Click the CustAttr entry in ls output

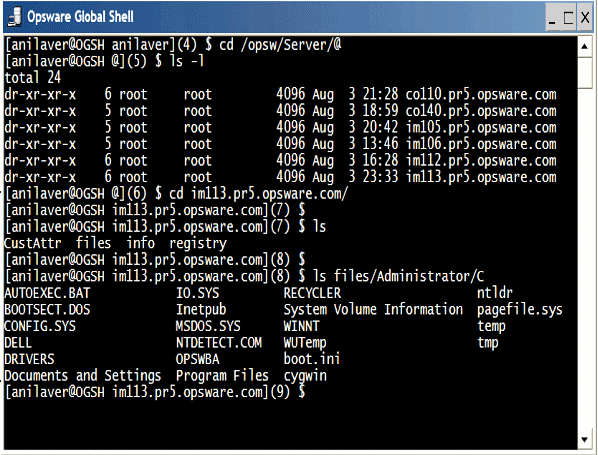click(x=33, y=243)
